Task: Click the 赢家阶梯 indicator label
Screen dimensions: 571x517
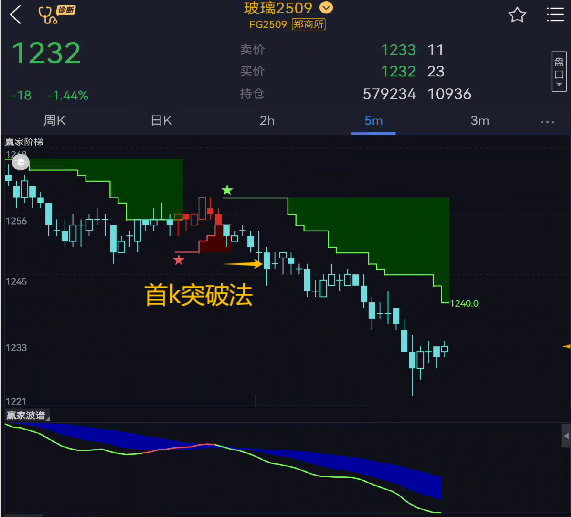Action: (24, 142)
